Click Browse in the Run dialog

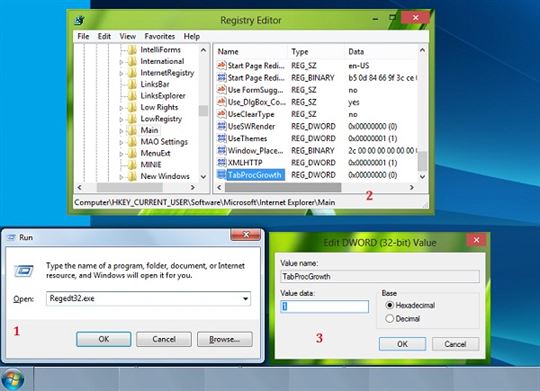point(225,339)
